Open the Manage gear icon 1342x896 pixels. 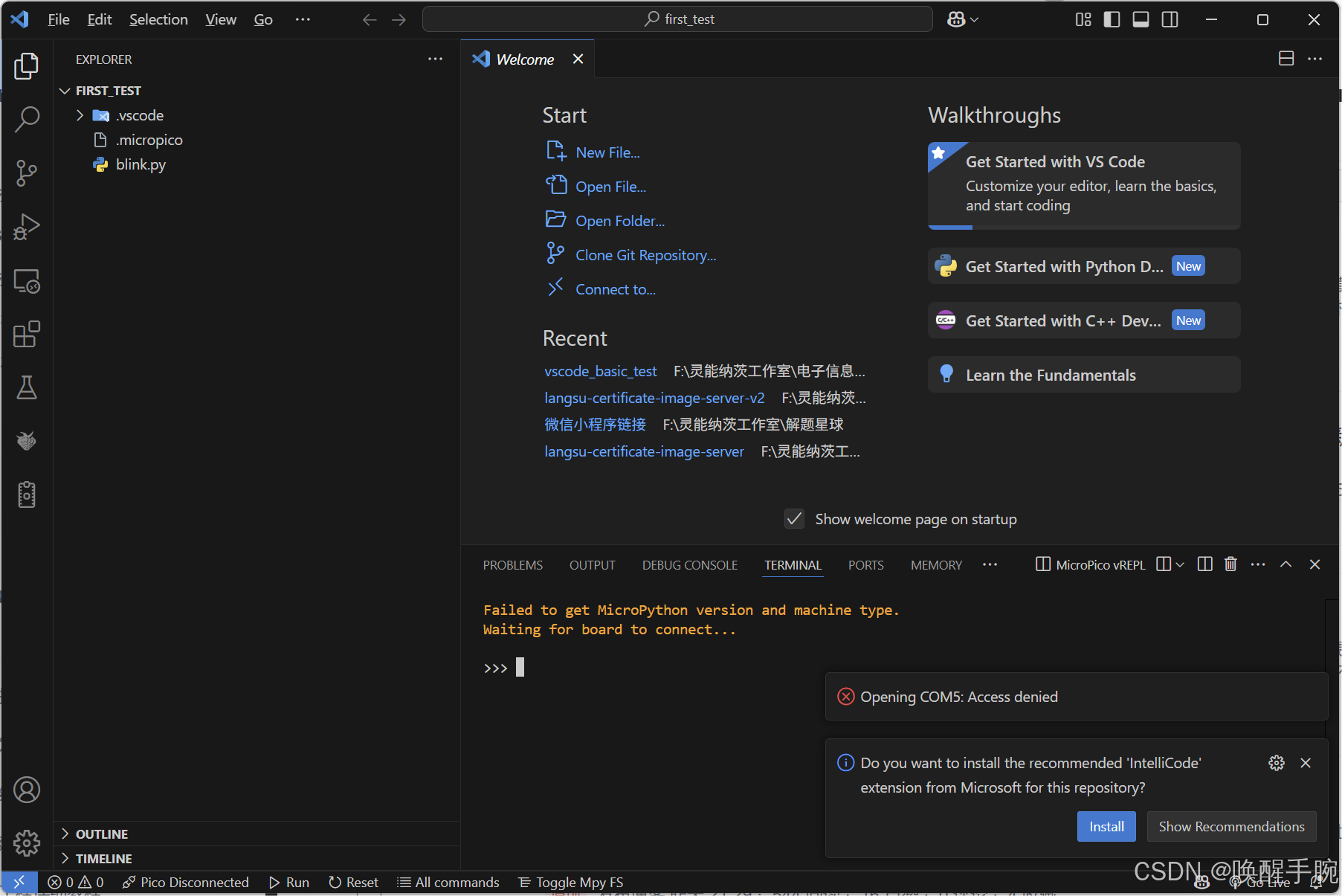[27, 842]
